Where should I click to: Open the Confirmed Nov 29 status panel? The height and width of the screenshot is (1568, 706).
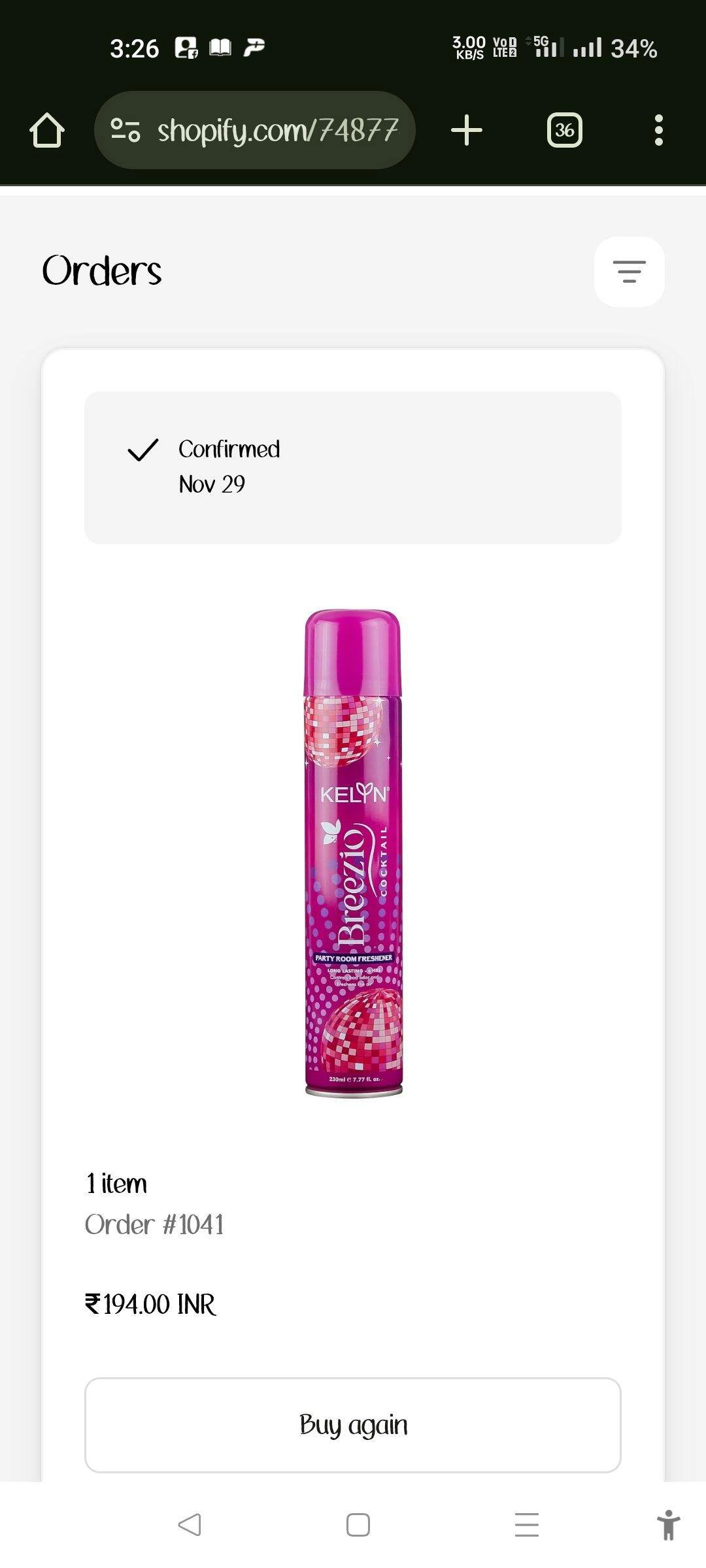point(353,467)
